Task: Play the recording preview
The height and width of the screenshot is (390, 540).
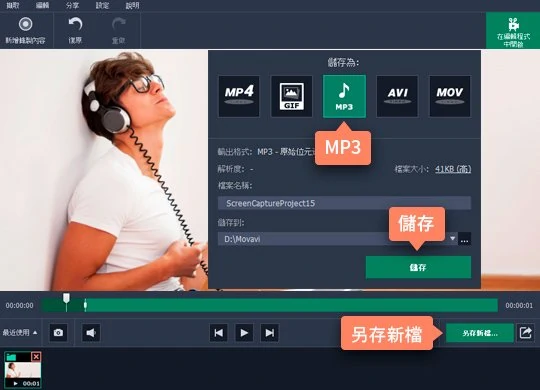Action: [244, 332]
